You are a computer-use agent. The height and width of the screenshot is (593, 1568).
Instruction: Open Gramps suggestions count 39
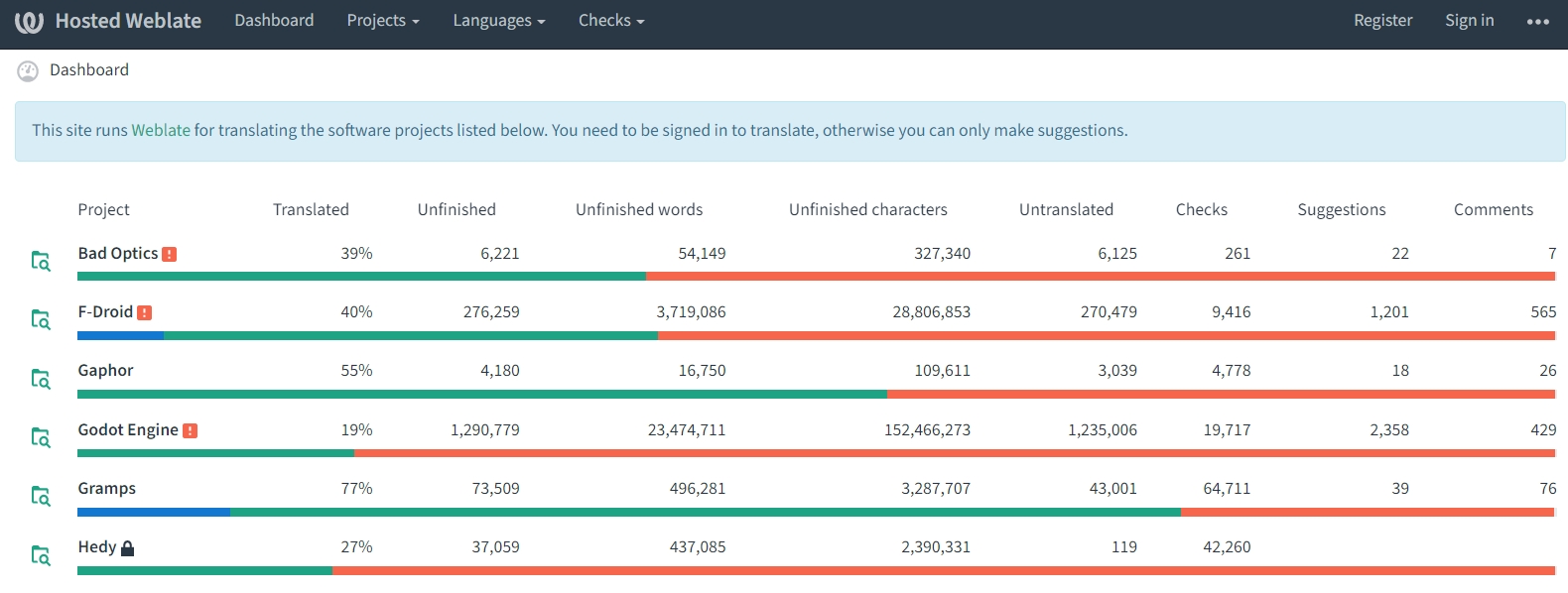pos(1400,488)
